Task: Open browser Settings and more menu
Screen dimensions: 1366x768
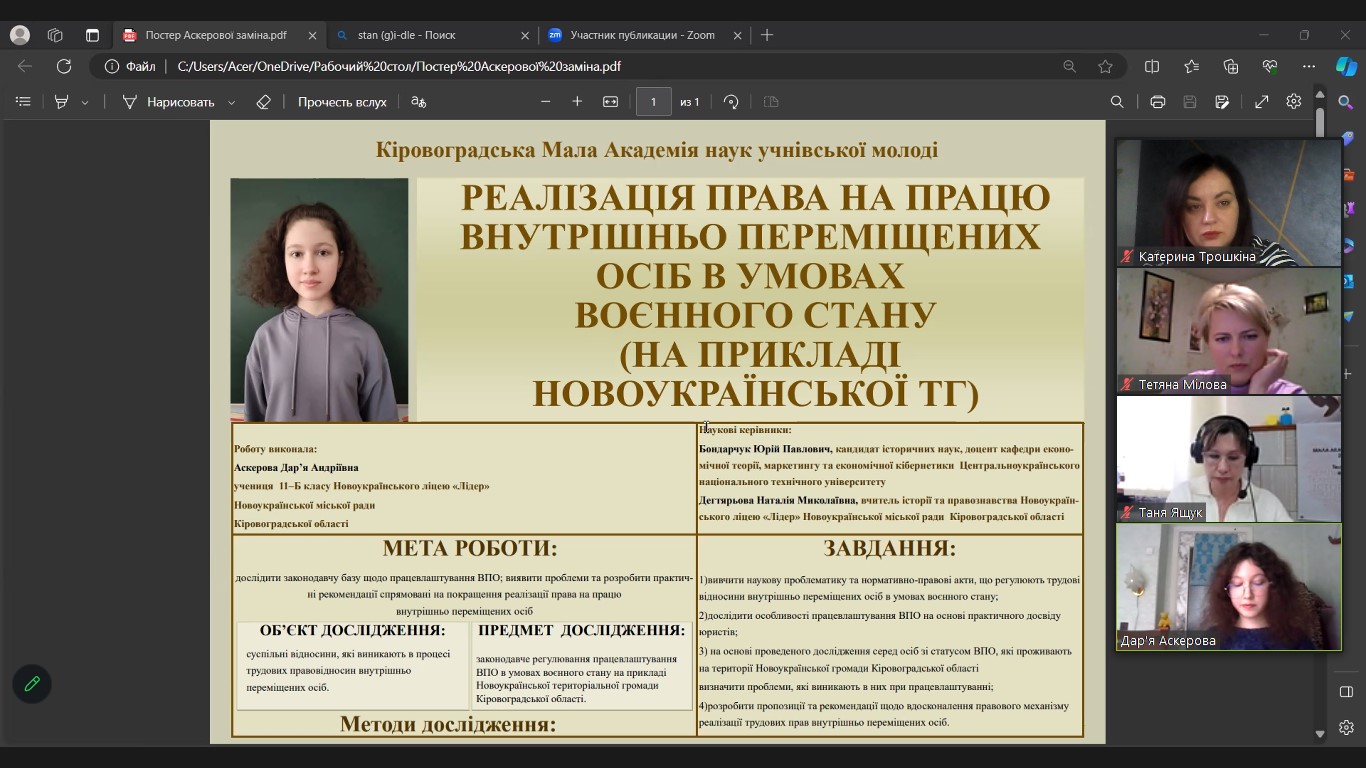Action: (1308, 66)
